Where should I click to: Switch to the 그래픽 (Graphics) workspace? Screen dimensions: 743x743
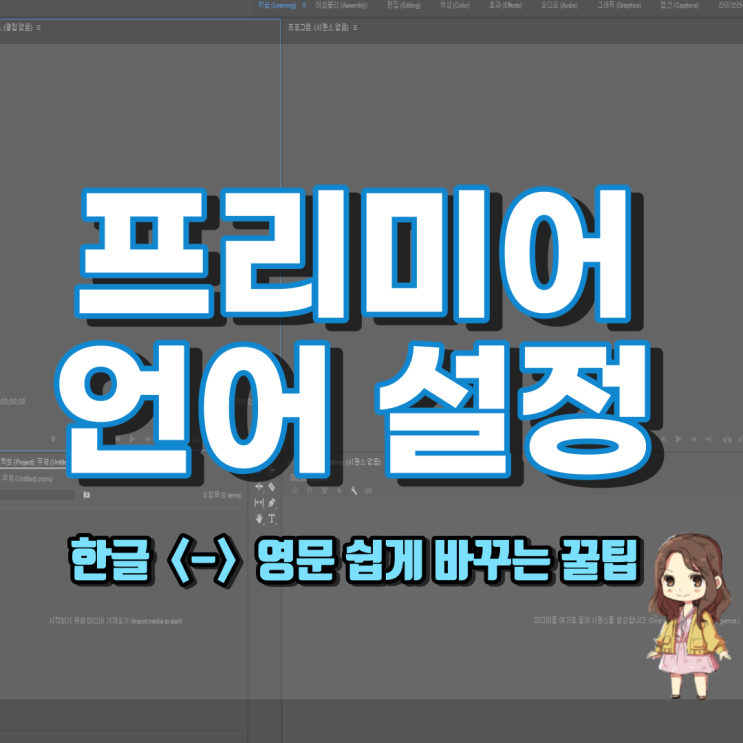[x=619, y=5]
